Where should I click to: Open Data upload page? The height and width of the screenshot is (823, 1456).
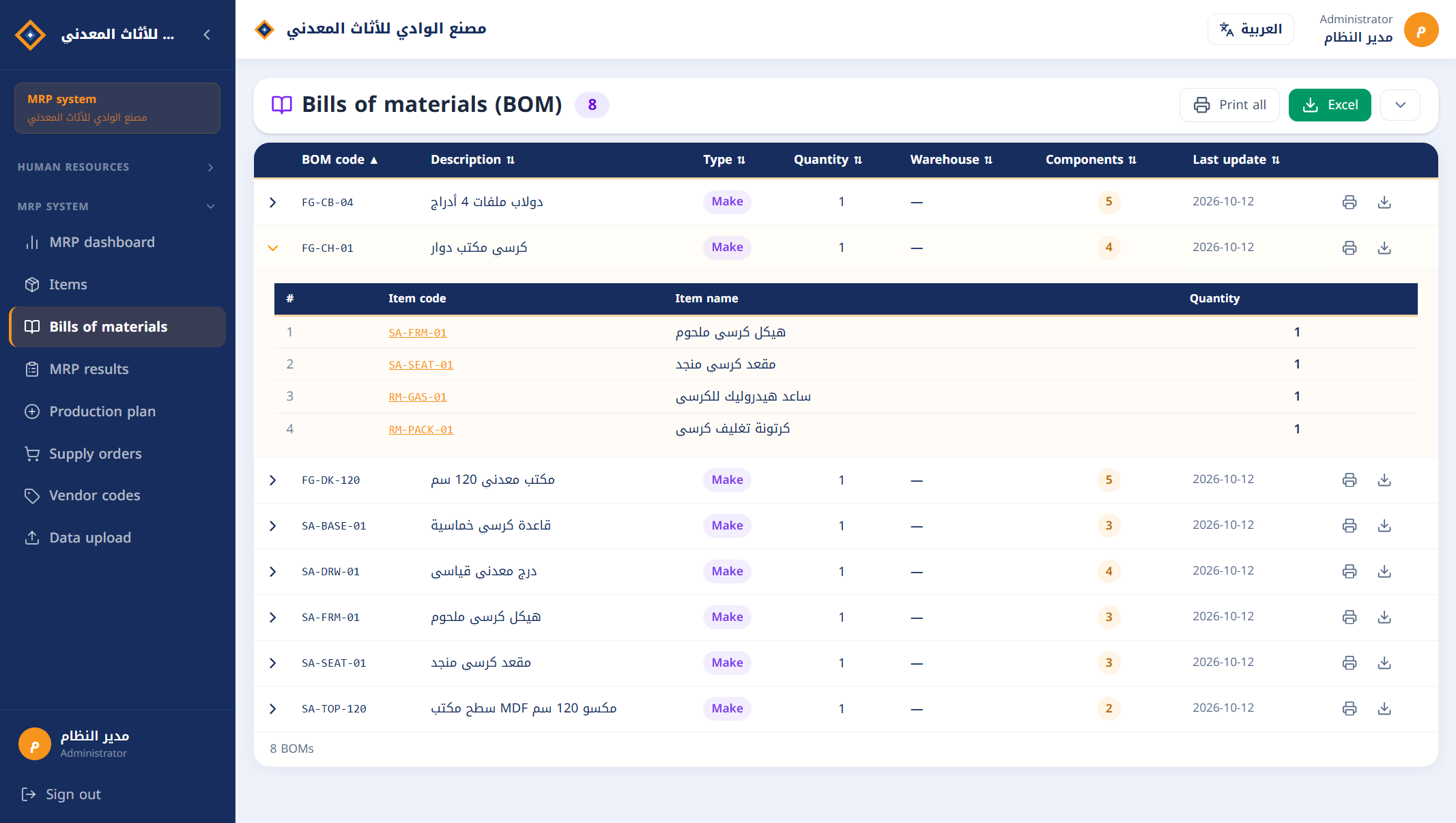point(117,538)
